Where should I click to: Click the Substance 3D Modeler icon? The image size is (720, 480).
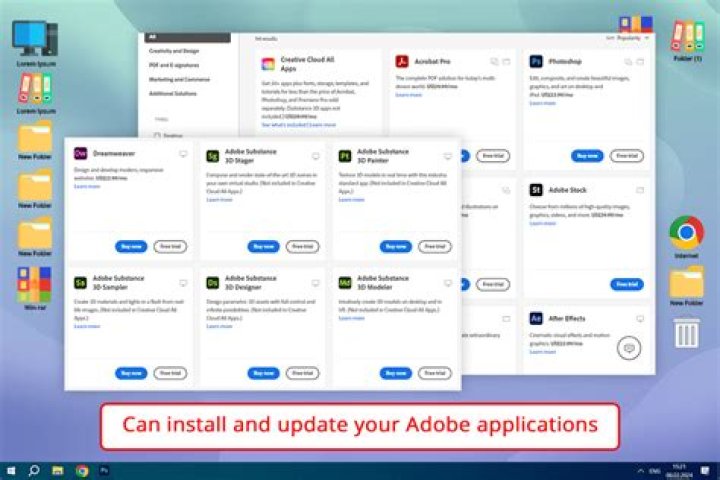tap(344, 282)
